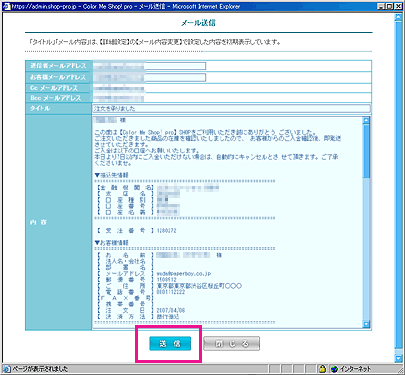Click the page scrollbar down arrow

[398, 359]
